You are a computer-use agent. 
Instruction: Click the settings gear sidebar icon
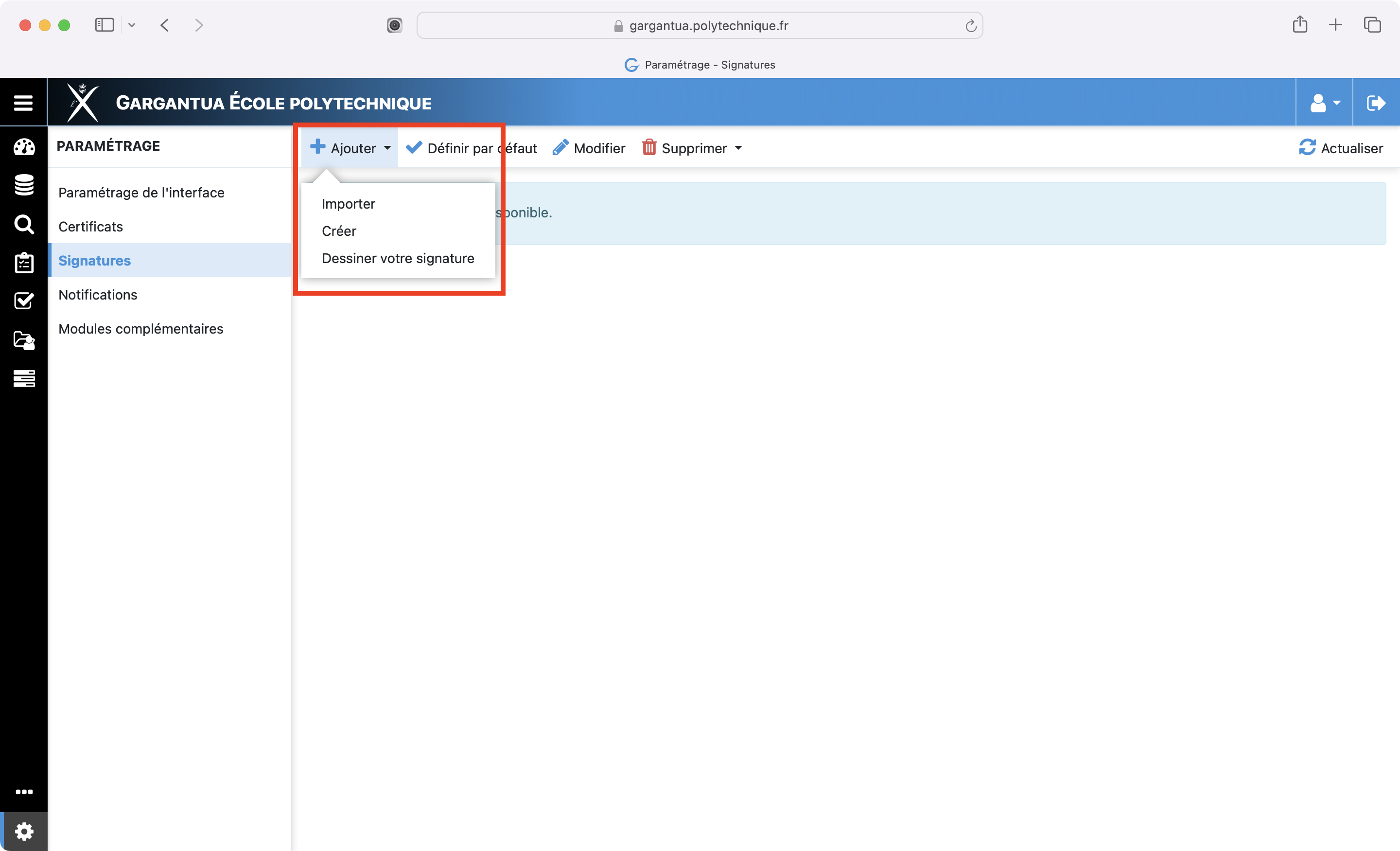[24, 832]
